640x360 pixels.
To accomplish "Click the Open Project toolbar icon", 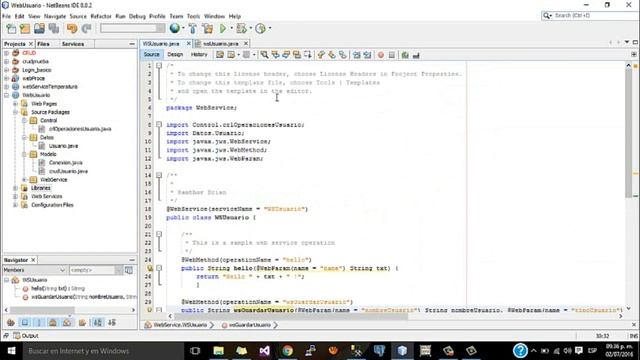I will tap(39, 28).
